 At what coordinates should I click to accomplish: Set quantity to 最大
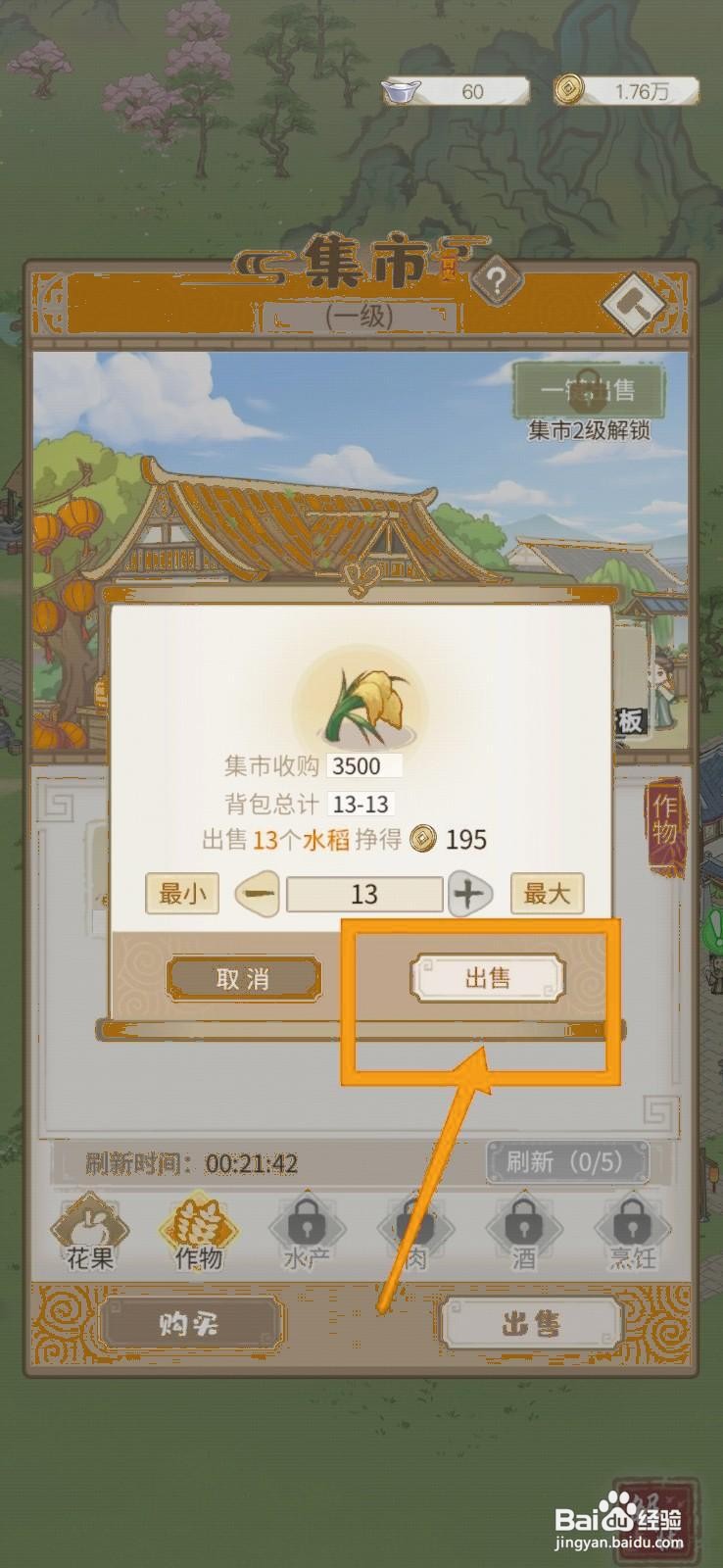[x=547, y=894]
